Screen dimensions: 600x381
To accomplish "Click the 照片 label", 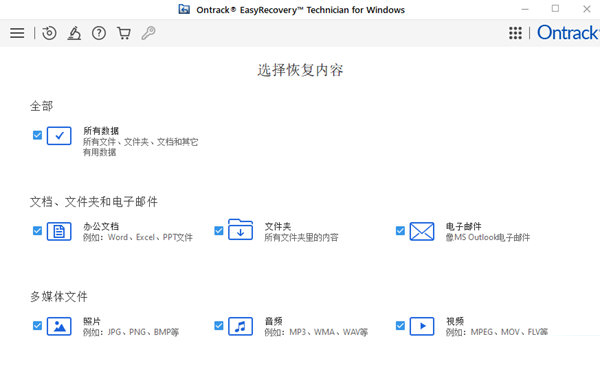I will [92, 321].
